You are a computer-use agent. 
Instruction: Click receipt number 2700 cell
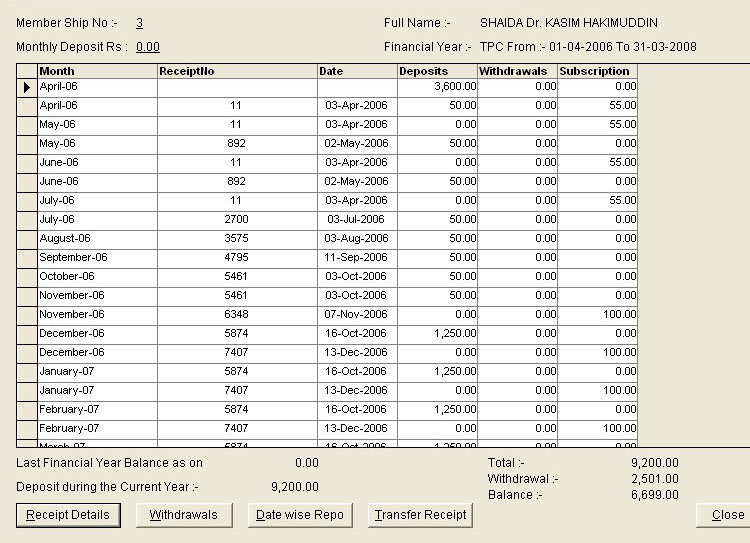tap(237, 219)
